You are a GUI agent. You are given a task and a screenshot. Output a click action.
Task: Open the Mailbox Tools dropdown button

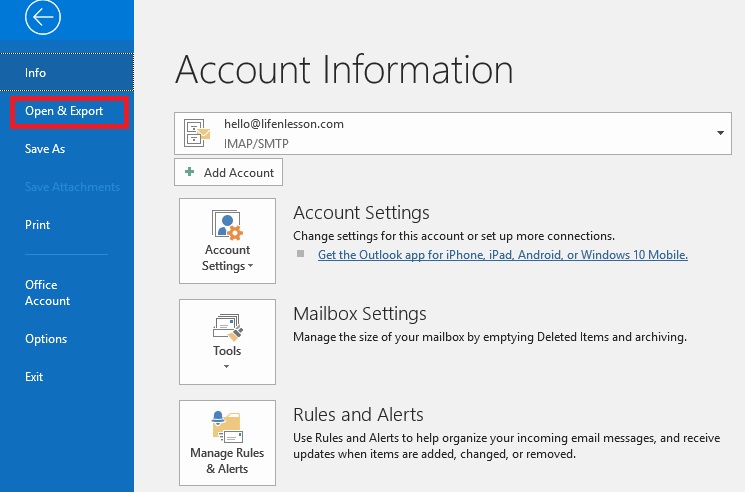tap(227, 342)
